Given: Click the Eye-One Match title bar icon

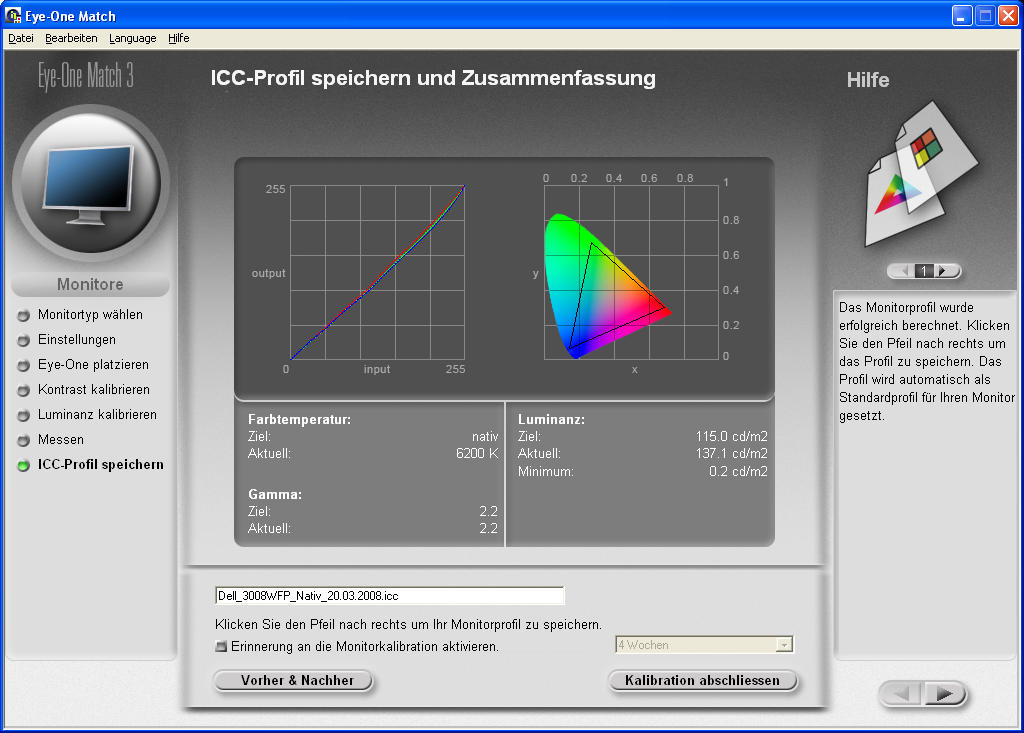Looking at the screenshot, I should tap(14, 16).
